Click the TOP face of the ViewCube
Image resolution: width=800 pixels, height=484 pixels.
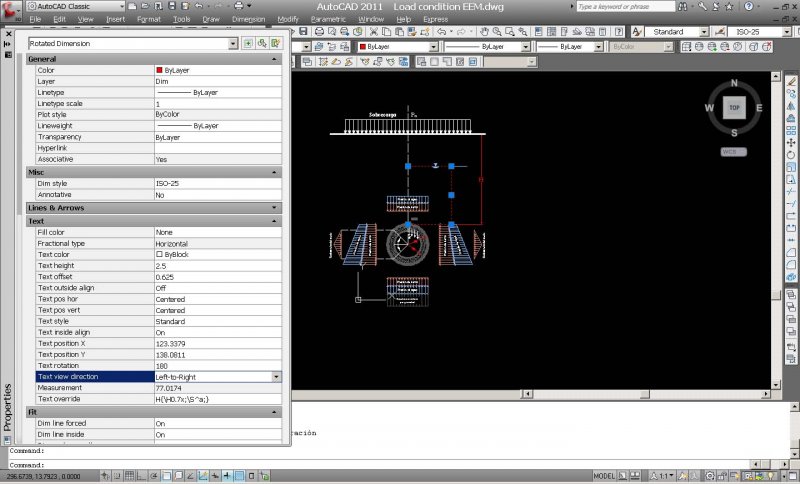point(734,107)
